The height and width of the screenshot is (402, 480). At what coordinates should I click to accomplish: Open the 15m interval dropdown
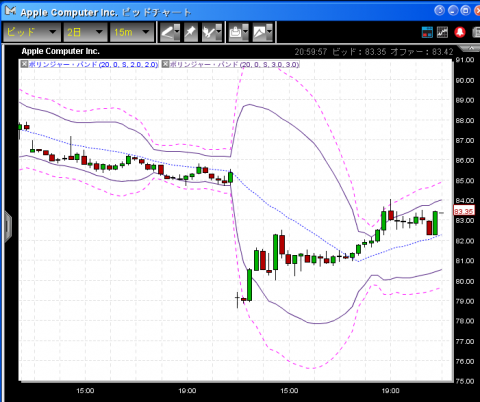tap(132, 32)
